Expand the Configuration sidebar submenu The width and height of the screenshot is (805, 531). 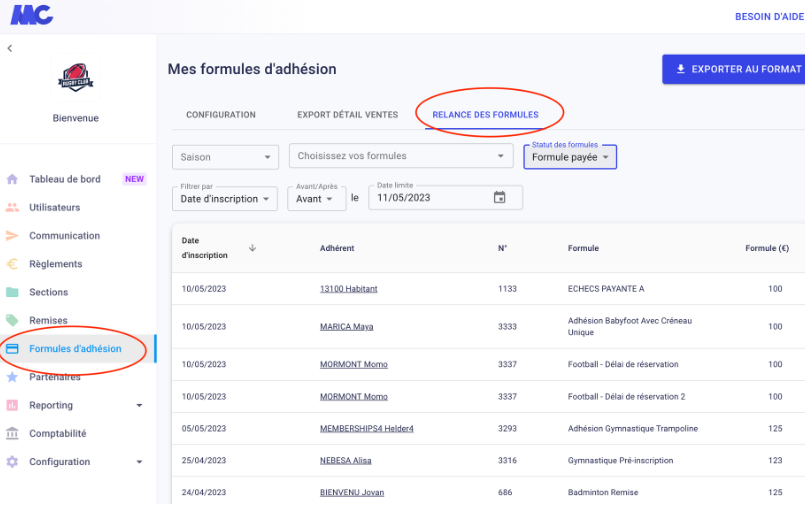click(x=139, y=462)
